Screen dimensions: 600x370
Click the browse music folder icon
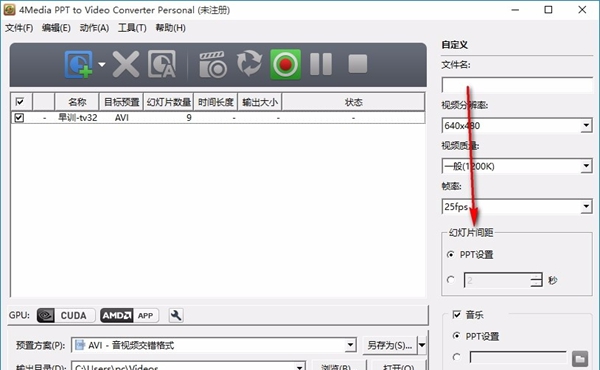pyautogui.click(x=580, y=359)
